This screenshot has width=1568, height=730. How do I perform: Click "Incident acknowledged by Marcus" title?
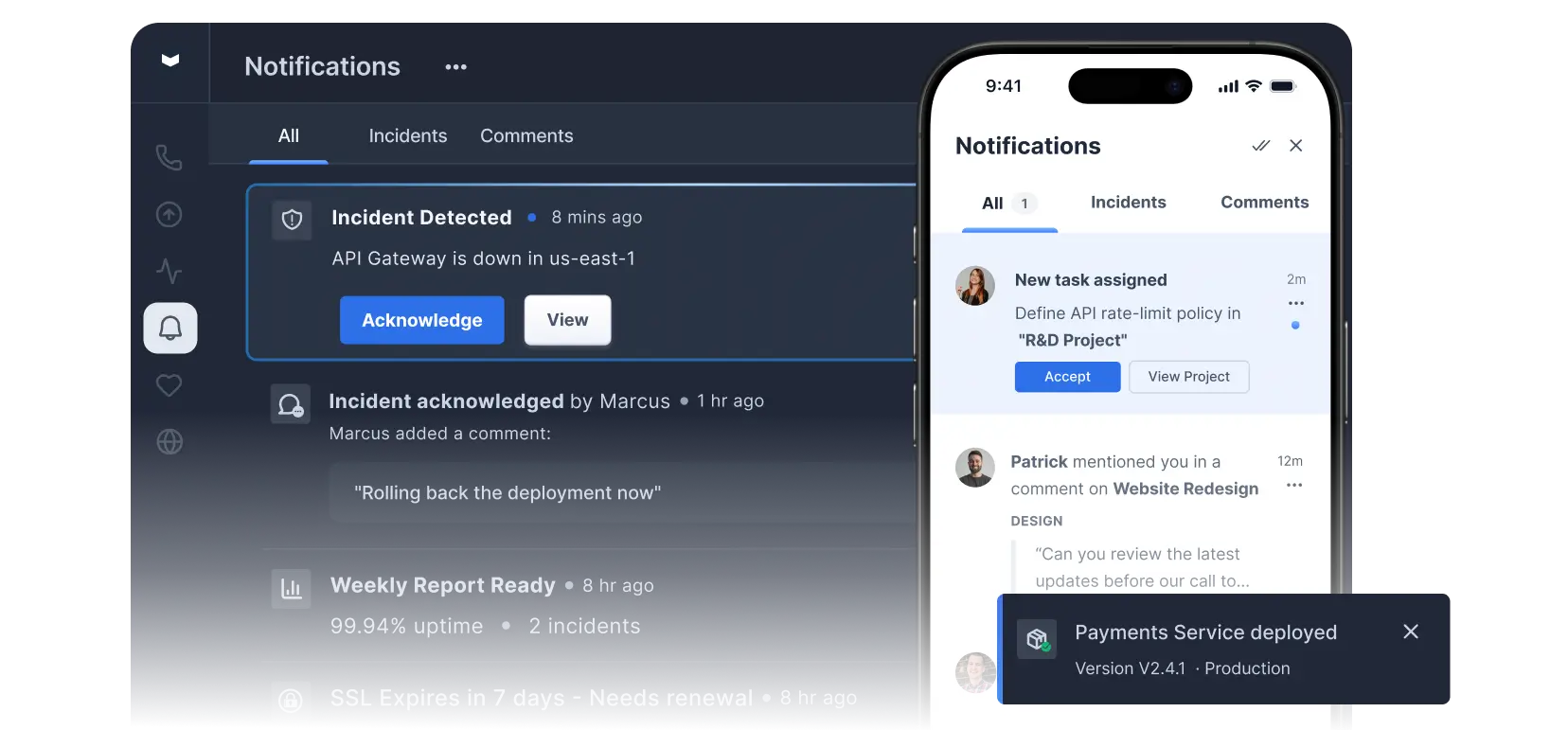[x=499, y=401]
